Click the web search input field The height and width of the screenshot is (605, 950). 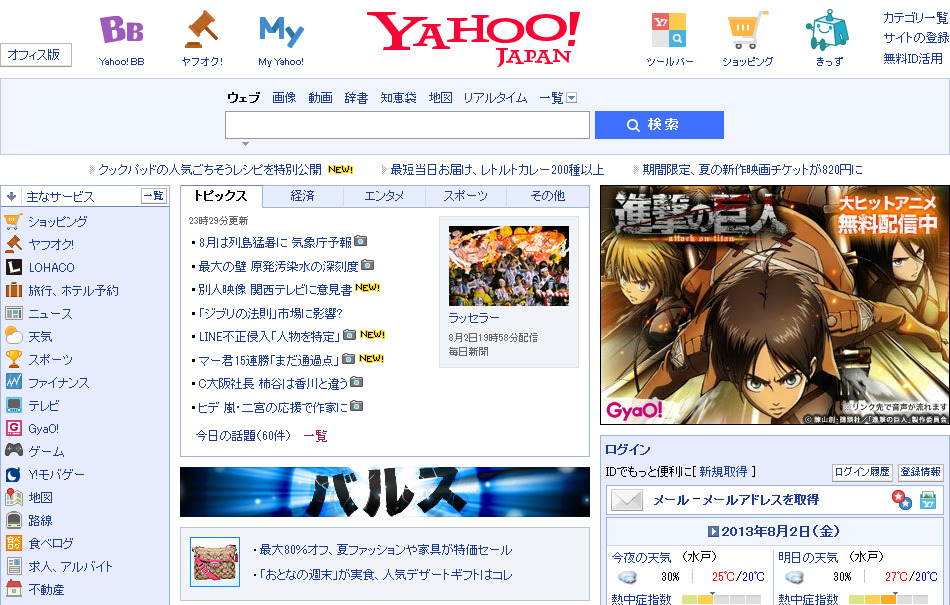tap(407, 125)
